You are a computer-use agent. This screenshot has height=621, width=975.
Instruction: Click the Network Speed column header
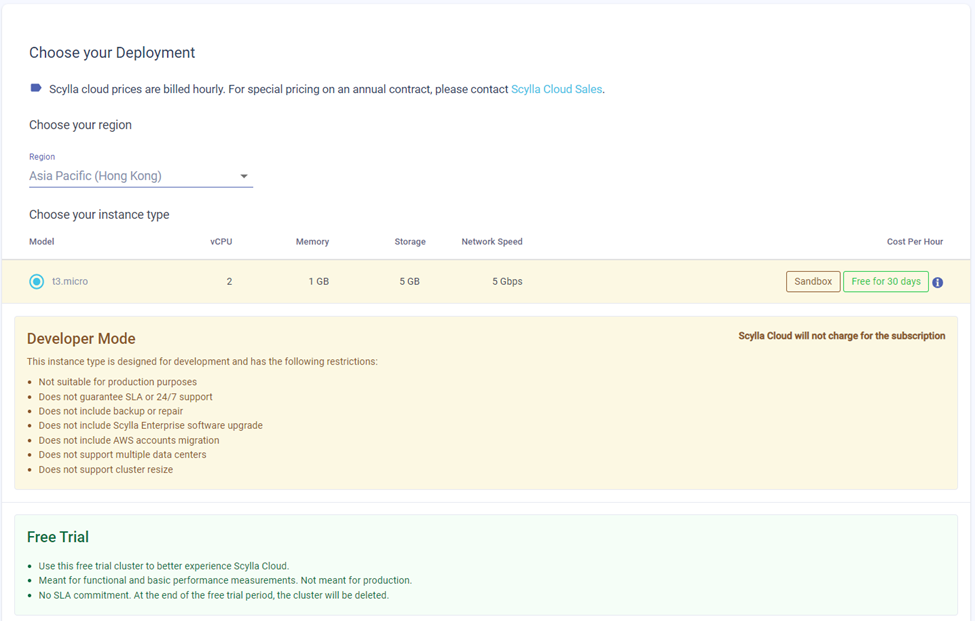[x=492, y=242]
